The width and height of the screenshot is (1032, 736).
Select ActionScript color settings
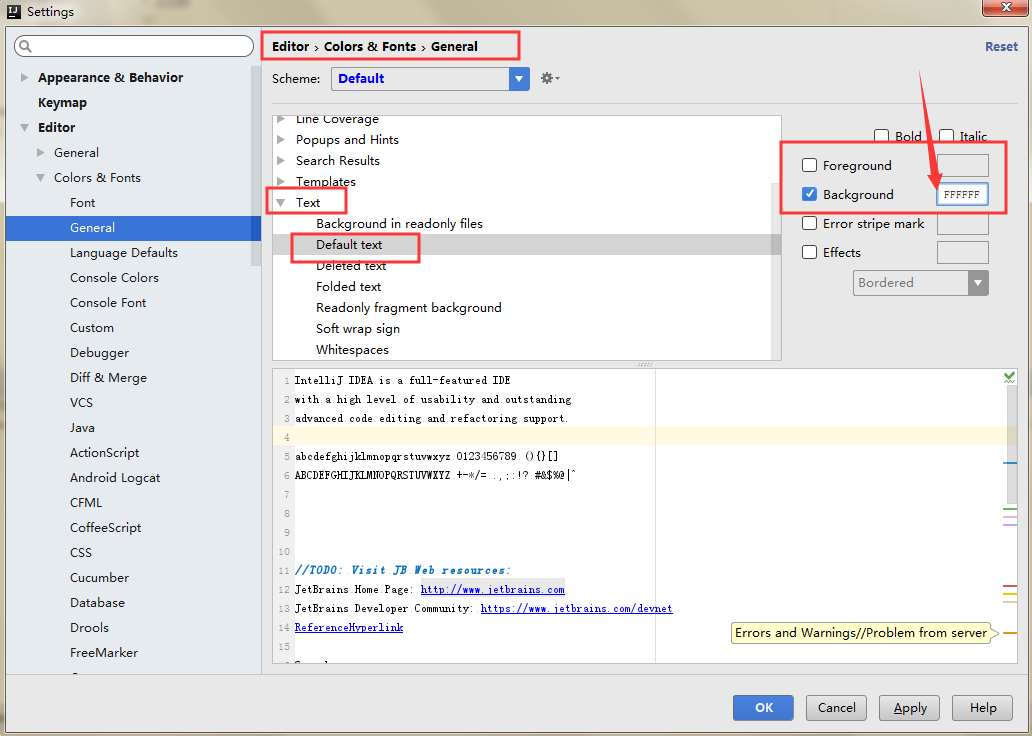105,452
